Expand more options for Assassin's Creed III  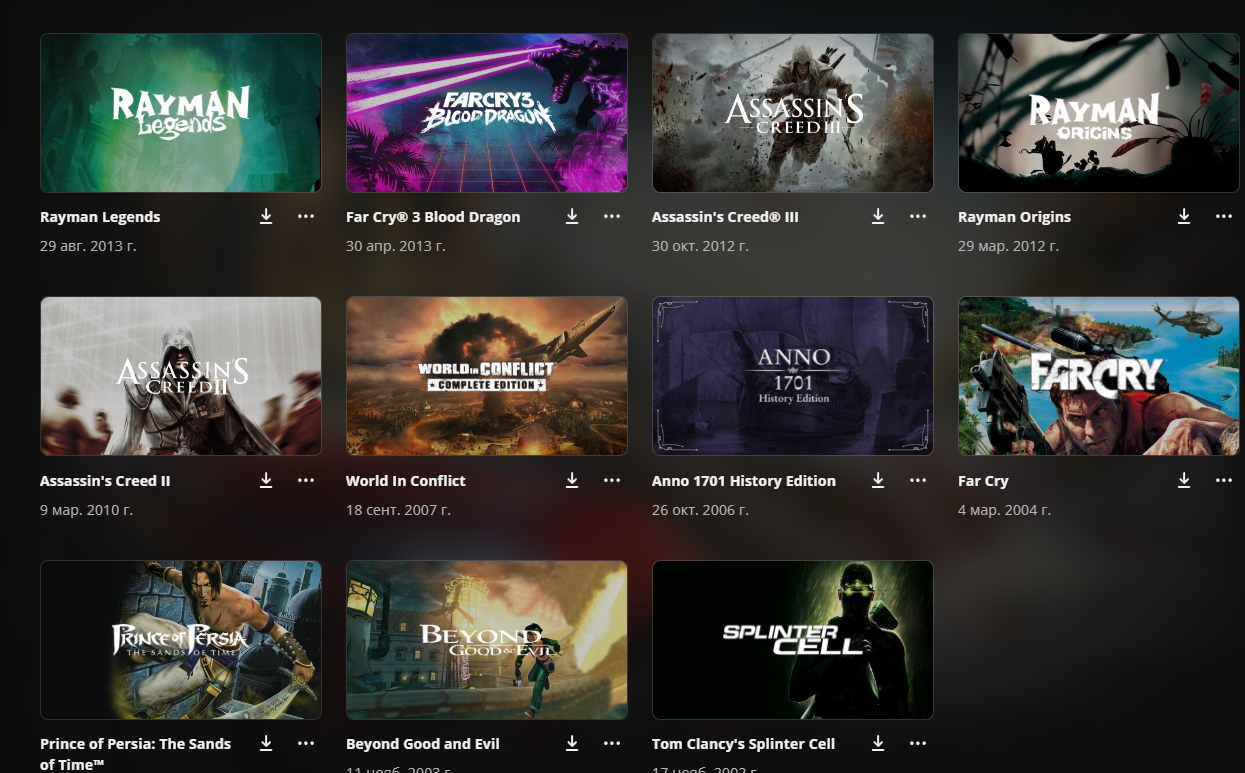point(918,217)
